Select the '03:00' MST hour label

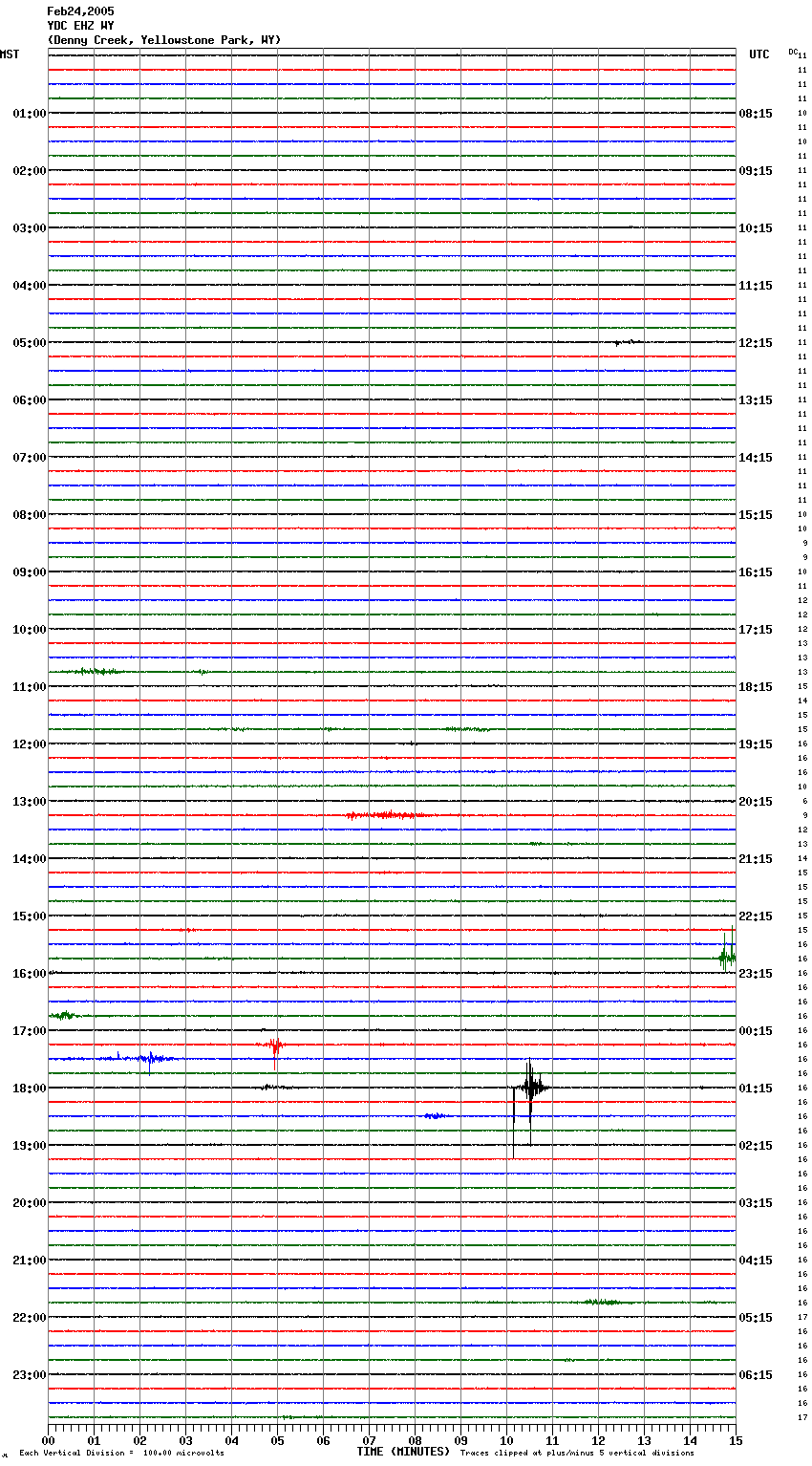(x=30, y=228)
